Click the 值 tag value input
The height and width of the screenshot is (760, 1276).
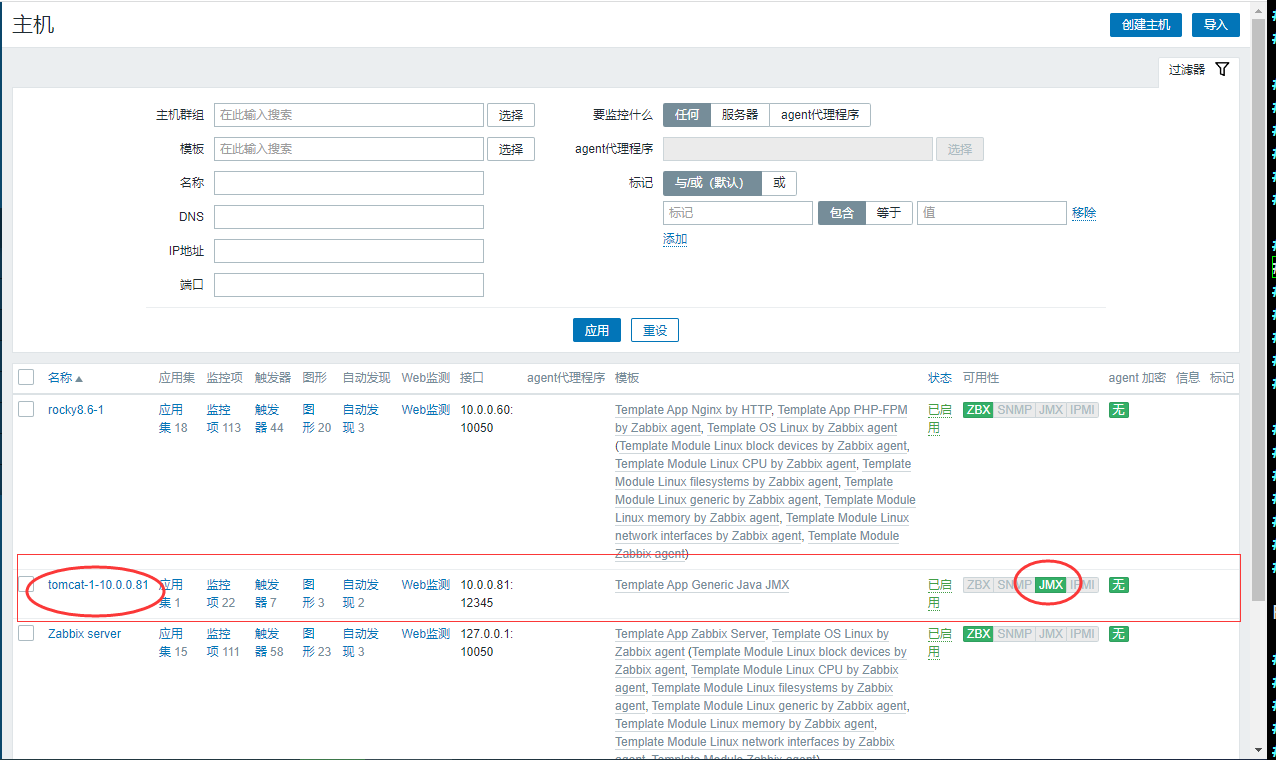tap(992, 213)
